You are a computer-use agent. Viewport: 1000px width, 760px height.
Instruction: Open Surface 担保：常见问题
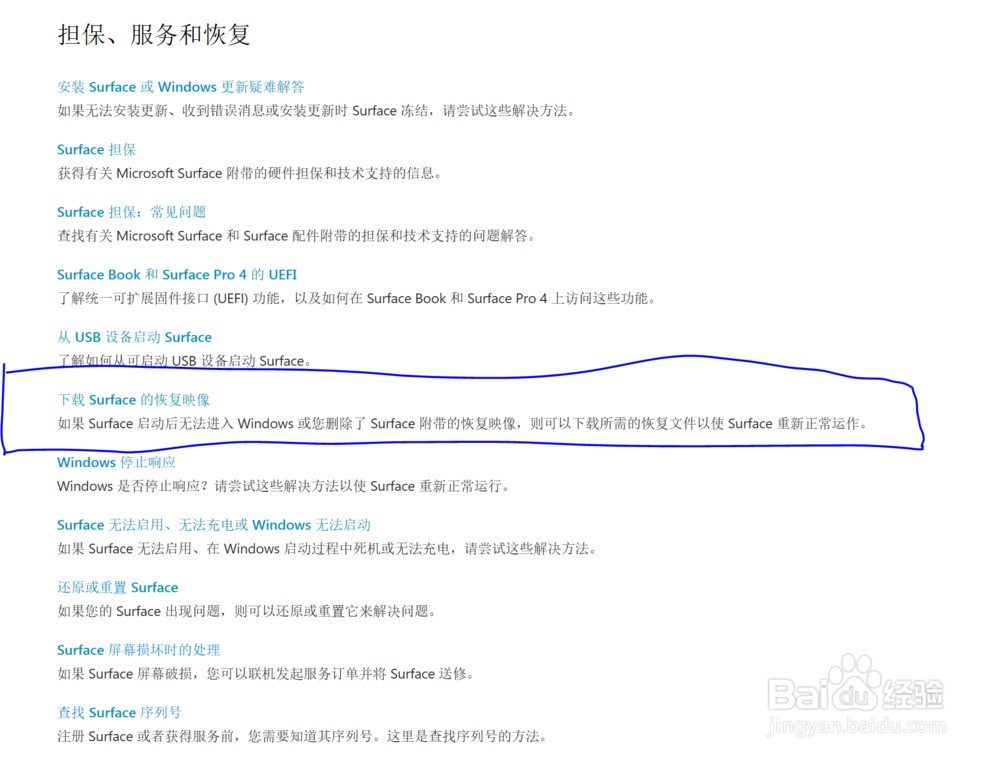(x=131, y=212)
